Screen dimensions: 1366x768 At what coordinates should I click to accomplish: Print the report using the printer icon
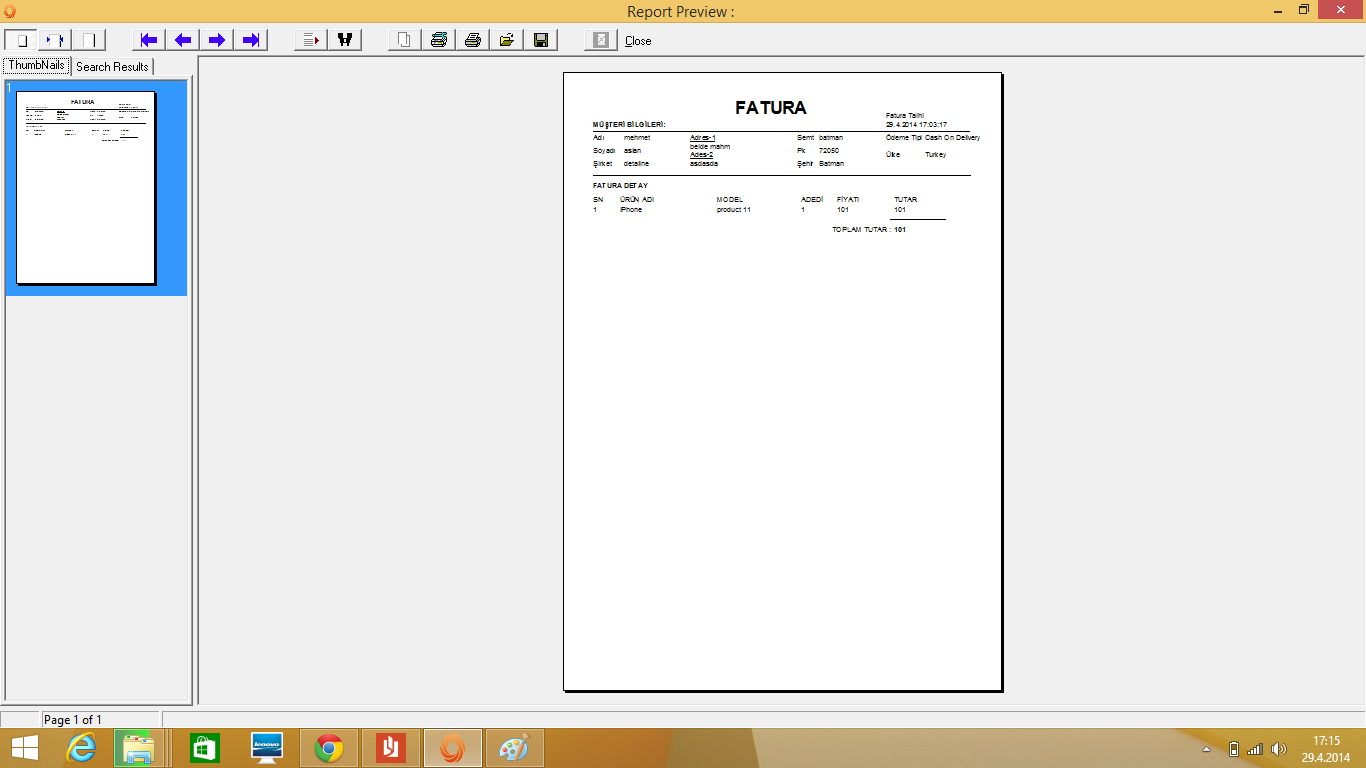(x=473, y=40)
